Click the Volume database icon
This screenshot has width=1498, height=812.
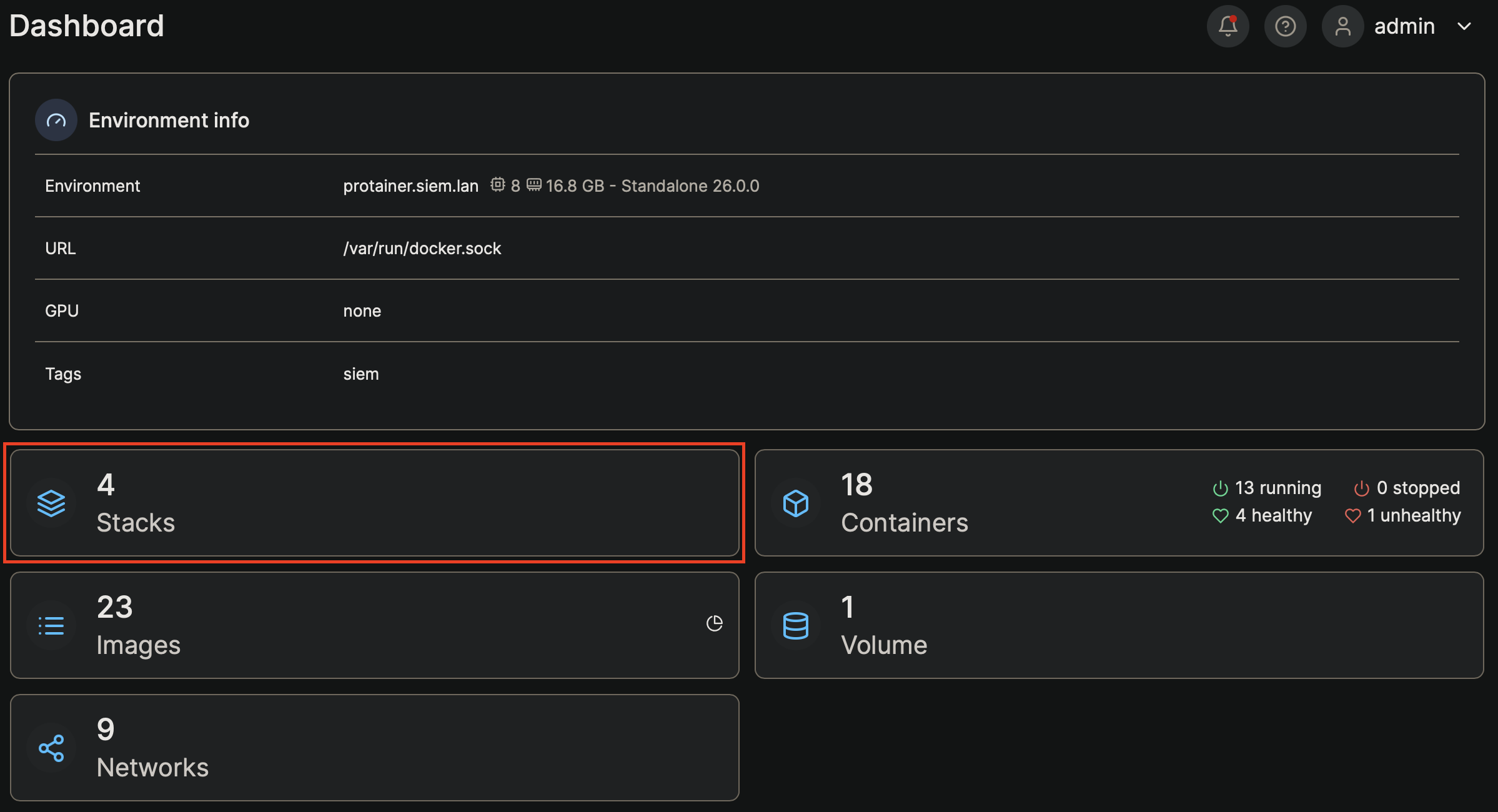click(796, 625)
